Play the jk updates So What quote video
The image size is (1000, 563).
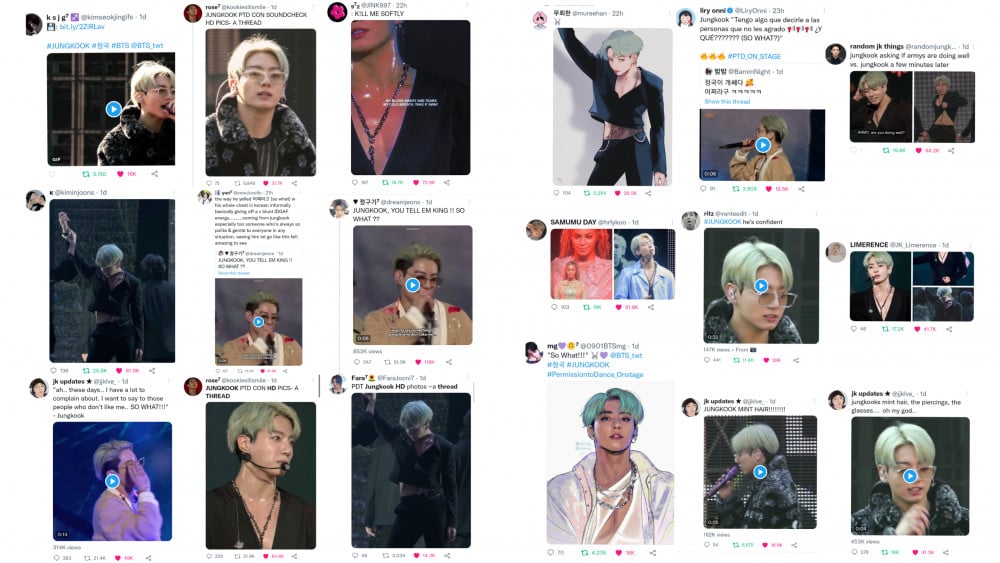[x=112, y=481]
